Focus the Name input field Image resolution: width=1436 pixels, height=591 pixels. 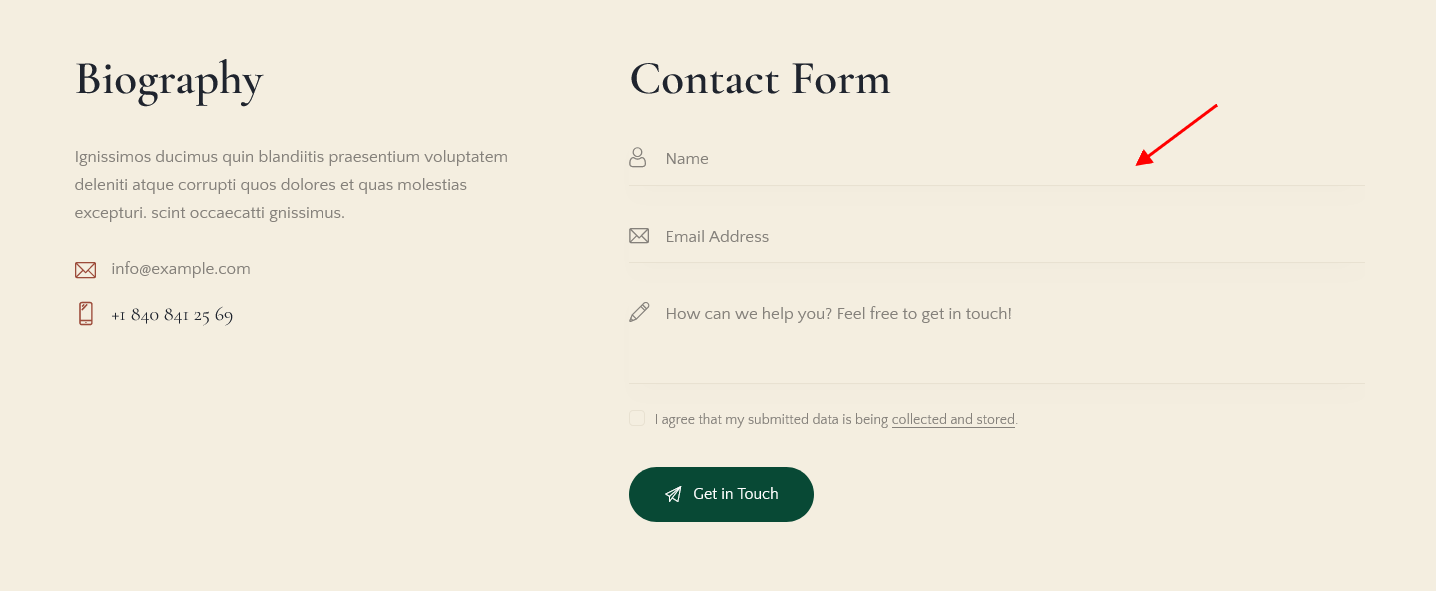click(996, 158)
